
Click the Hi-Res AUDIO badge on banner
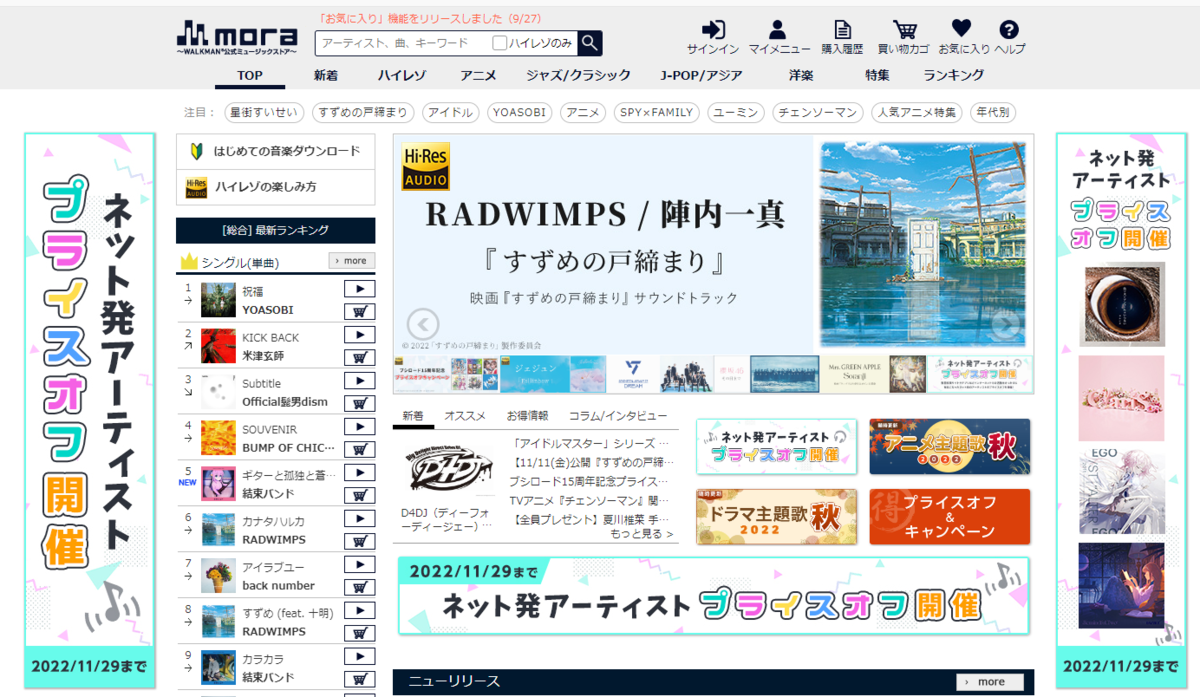[426, 166]
